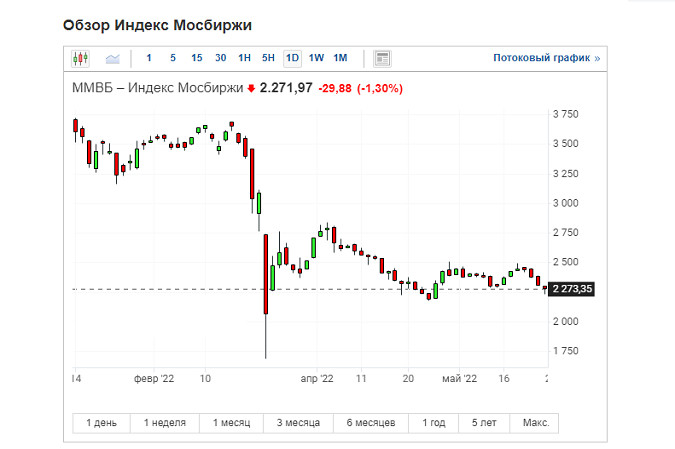Choose the 5 лет range tab
The image size is (675, 449).
(x=484, y=423)
